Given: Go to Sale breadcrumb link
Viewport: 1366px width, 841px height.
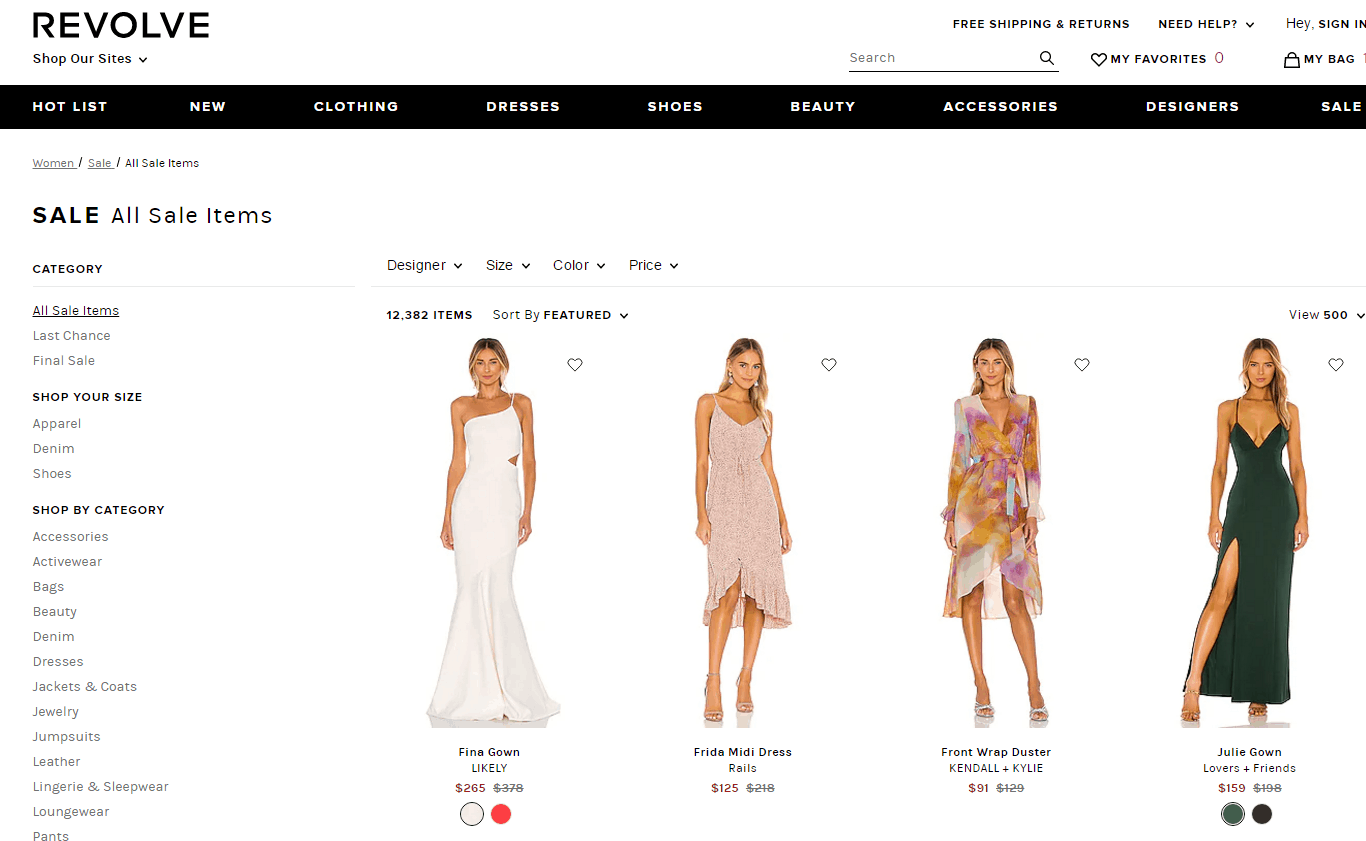Looking at the screenshot, I should tap(99, 163).
